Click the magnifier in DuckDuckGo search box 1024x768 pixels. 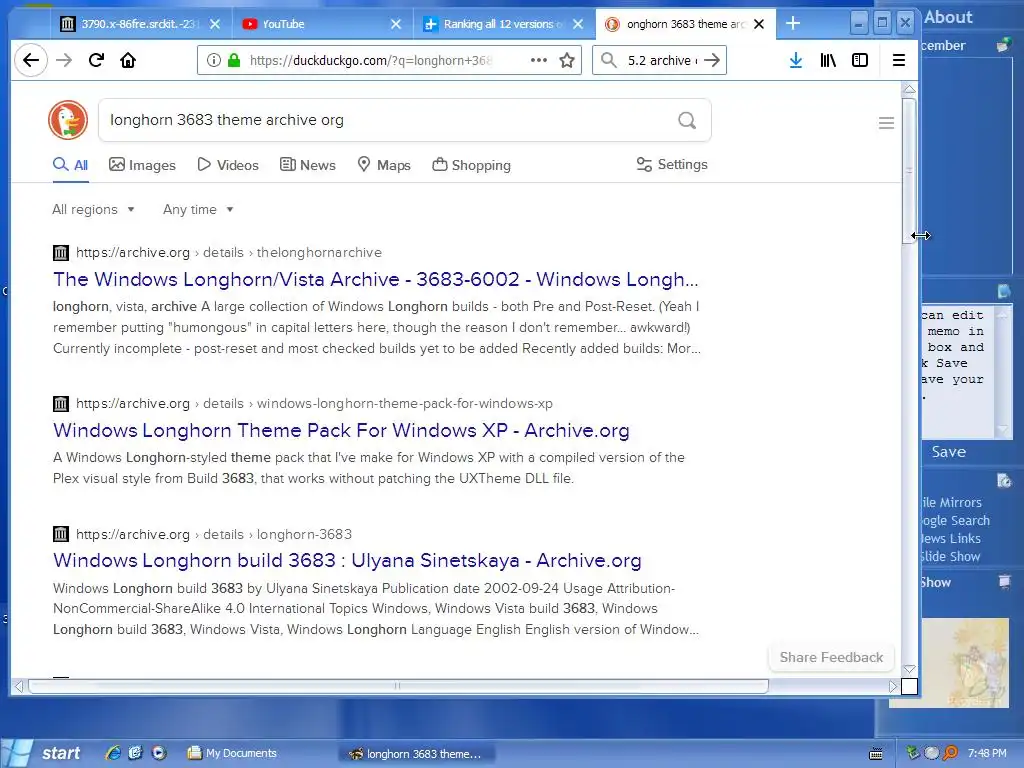click(x=686, y=120)
